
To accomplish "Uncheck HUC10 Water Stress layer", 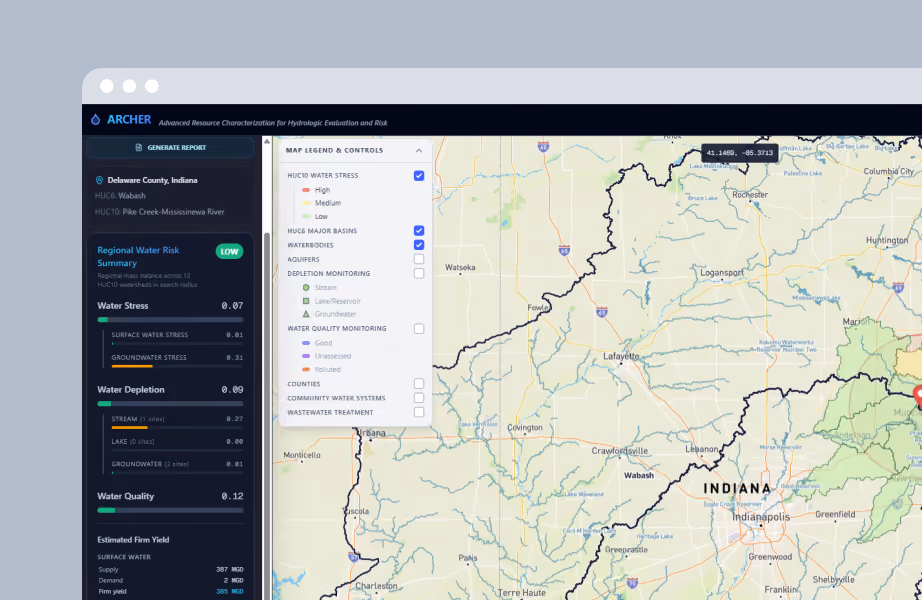I will coord(419,176).
